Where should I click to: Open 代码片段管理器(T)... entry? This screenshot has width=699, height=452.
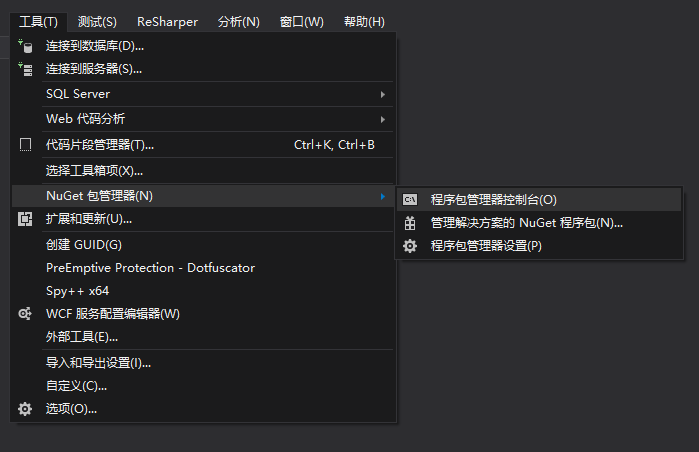(x=203, y=145)
